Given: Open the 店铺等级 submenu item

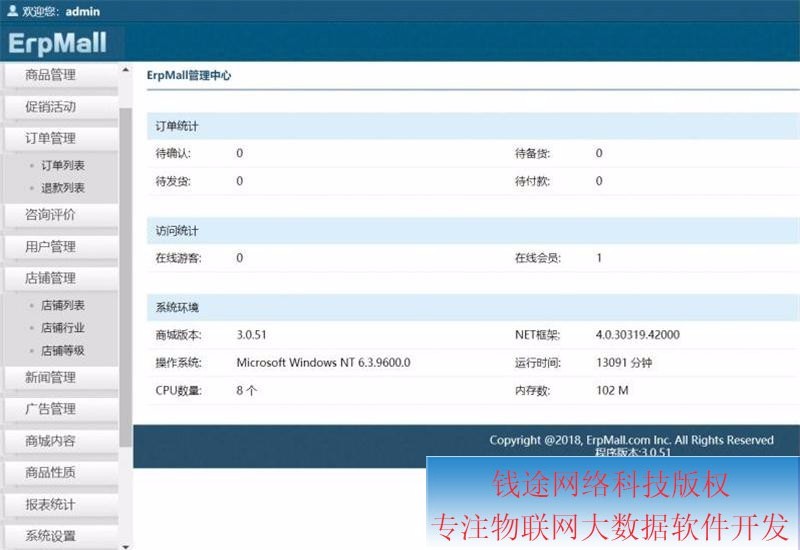Looking at the screenshot, I should point(63,351).
